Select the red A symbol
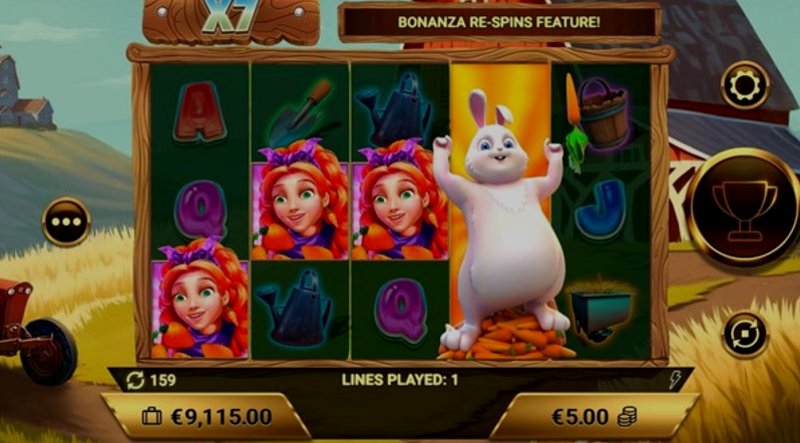The width and height of the screenshot is (800, 443). click(199, 112)
